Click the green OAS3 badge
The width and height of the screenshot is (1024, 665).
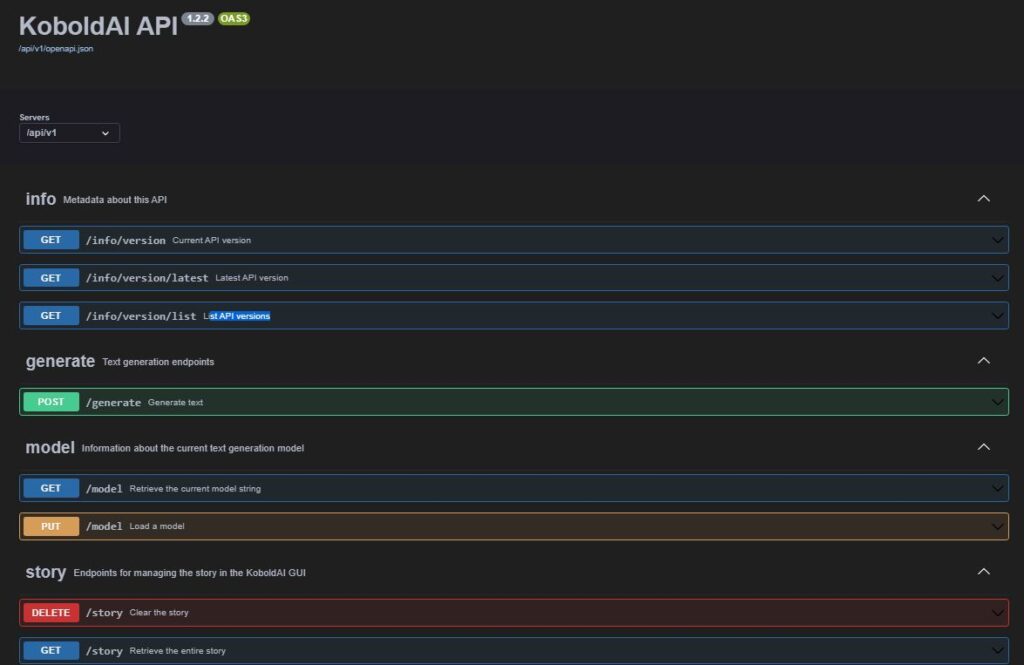(x=234, y=18)
